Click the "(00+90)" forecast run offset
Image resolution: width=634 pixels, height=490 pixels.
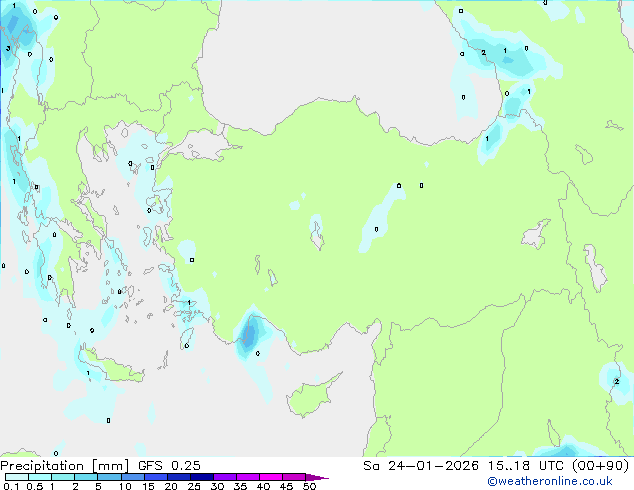point(601,466)
